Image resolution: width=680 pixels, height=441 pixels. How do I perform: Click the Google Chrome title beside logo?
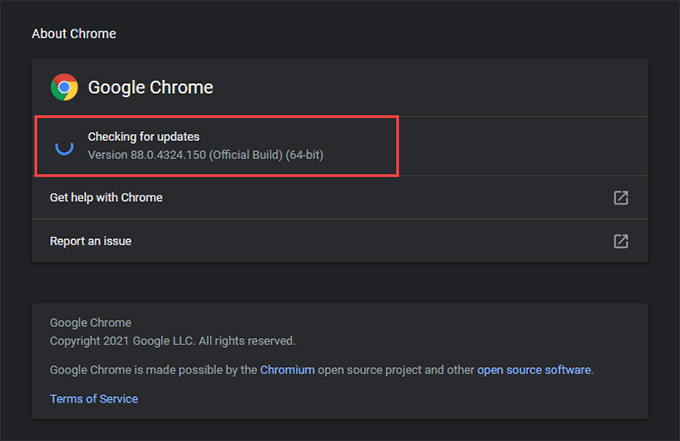pyautogui.click(x=150, y=87)
